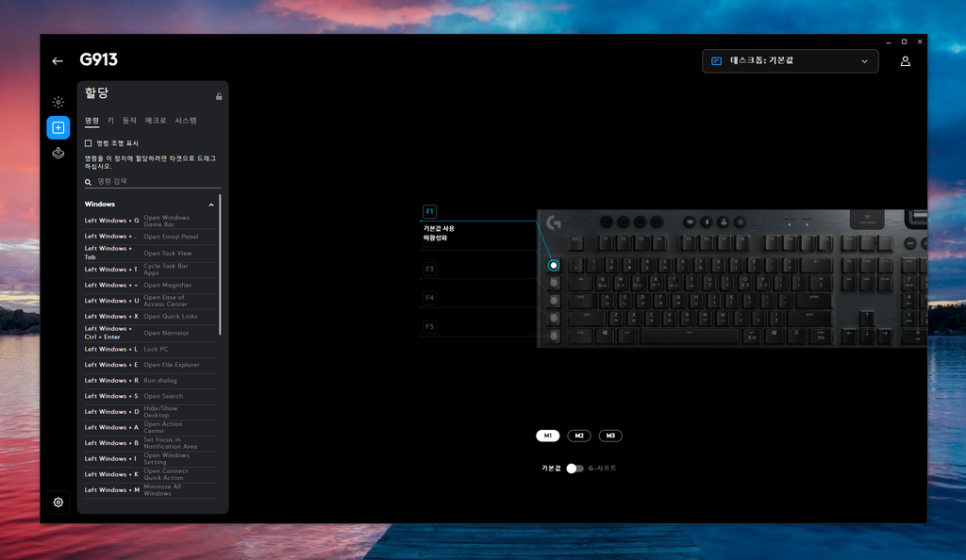Select Left Windows + E Open File Explorer
Image resolution: width=966 pixels, height=560 pixels.
click(150, 365)
